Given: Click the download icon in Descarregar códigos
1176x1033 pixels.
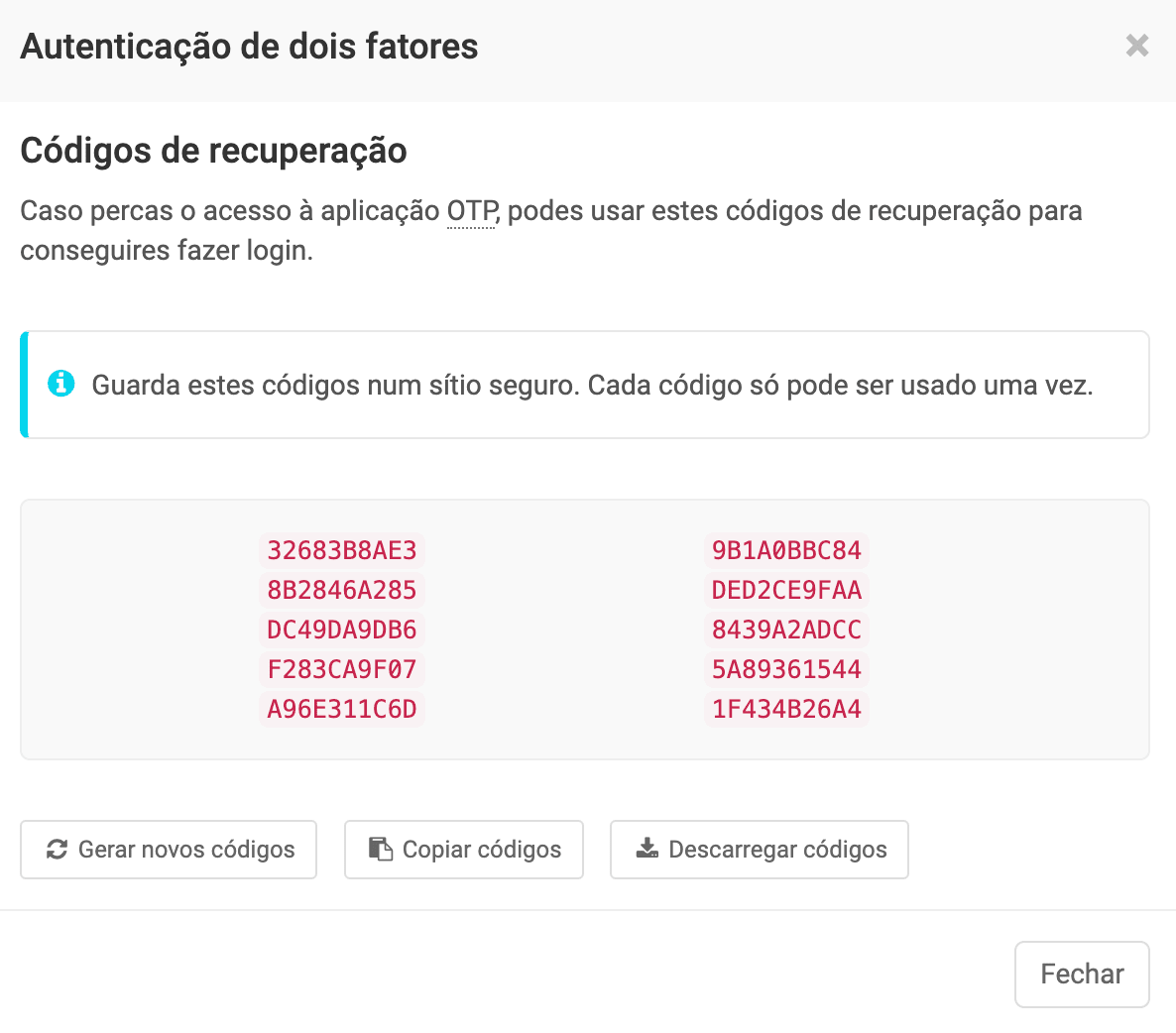Looking at the screenshot, I should tap(647, 849).
